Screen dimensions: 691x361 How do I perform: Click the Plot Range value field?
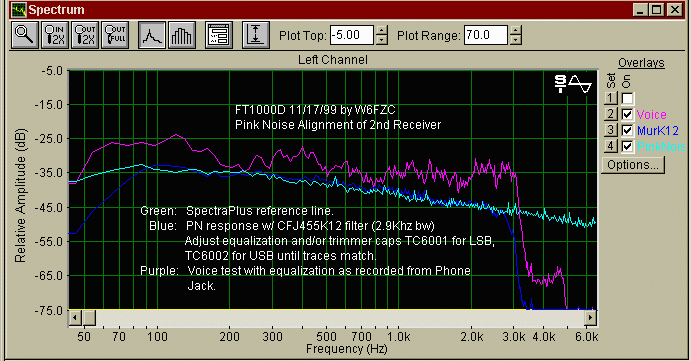coord(486,35)
